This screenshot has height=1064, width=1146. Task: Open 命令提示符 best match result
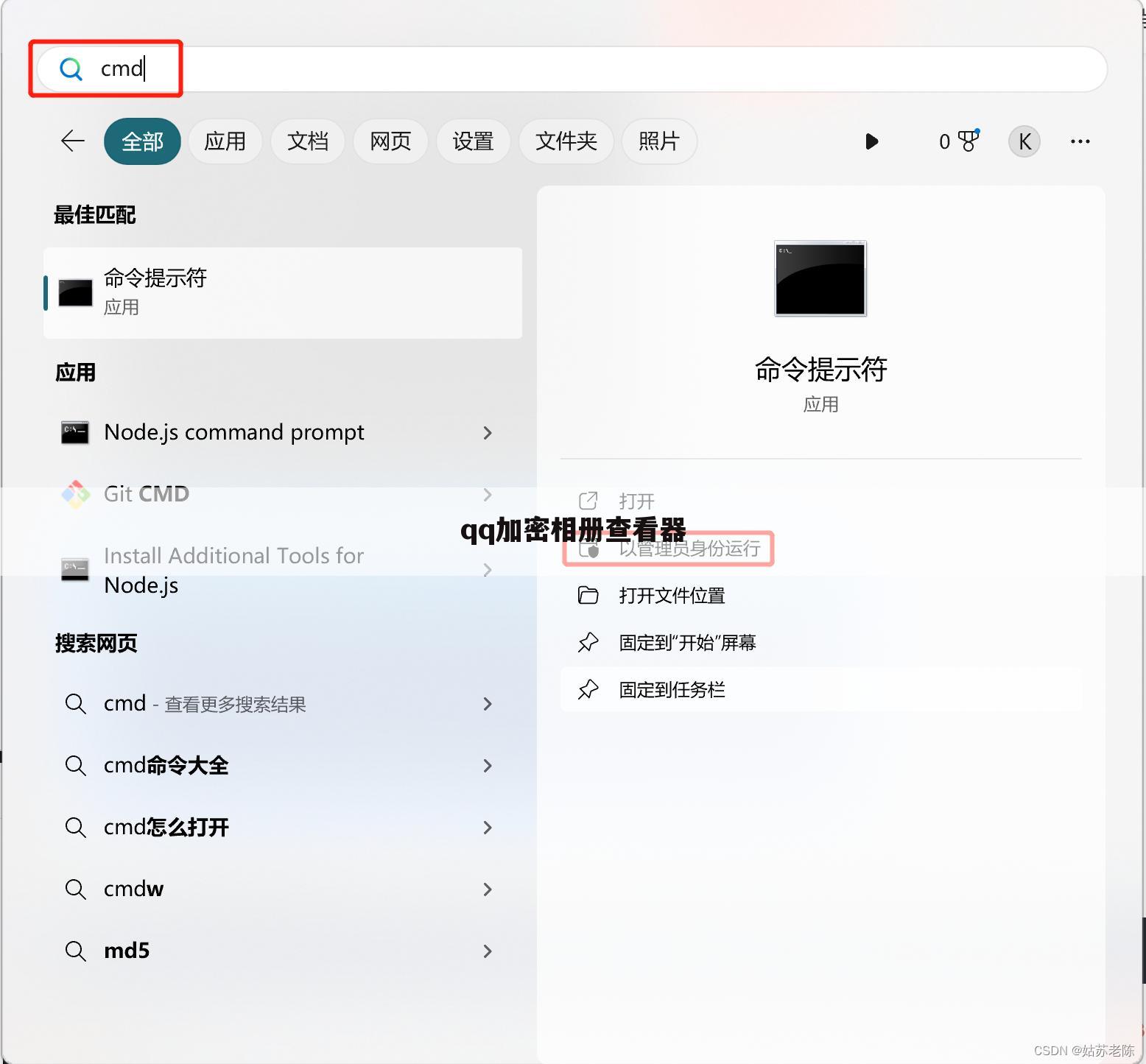point(283,293)
